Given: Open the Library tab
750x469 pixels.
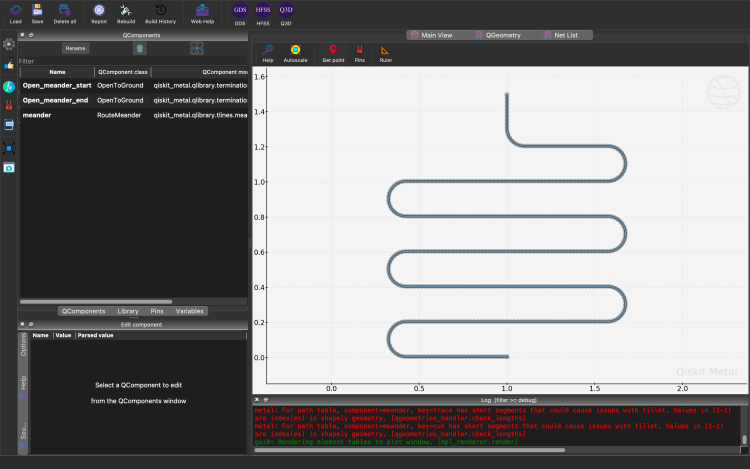Looking at the screenshot, I should (x=128, y=311).
